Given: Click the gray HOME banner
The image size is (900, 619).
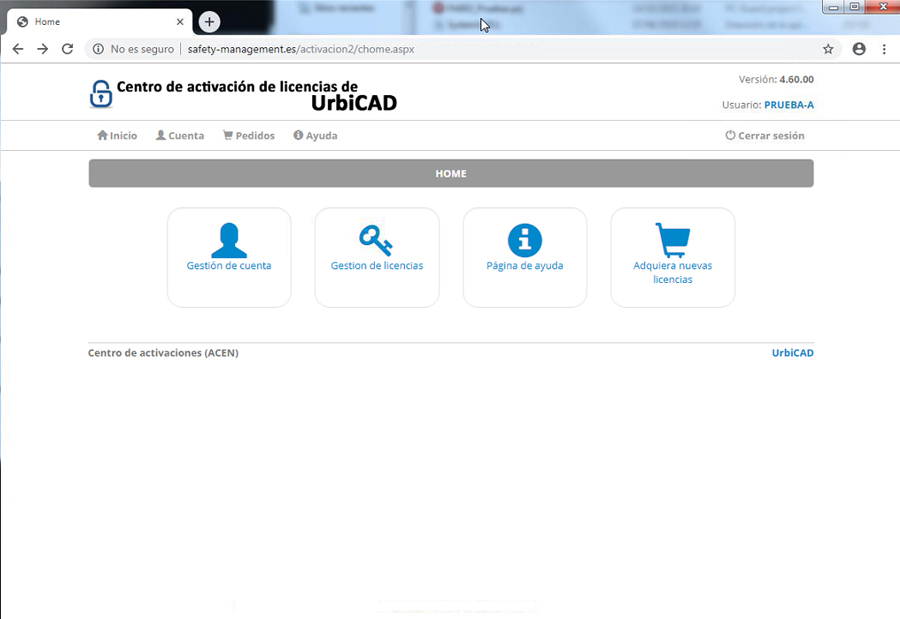Looking at the screenshot, I should point(451,173).
